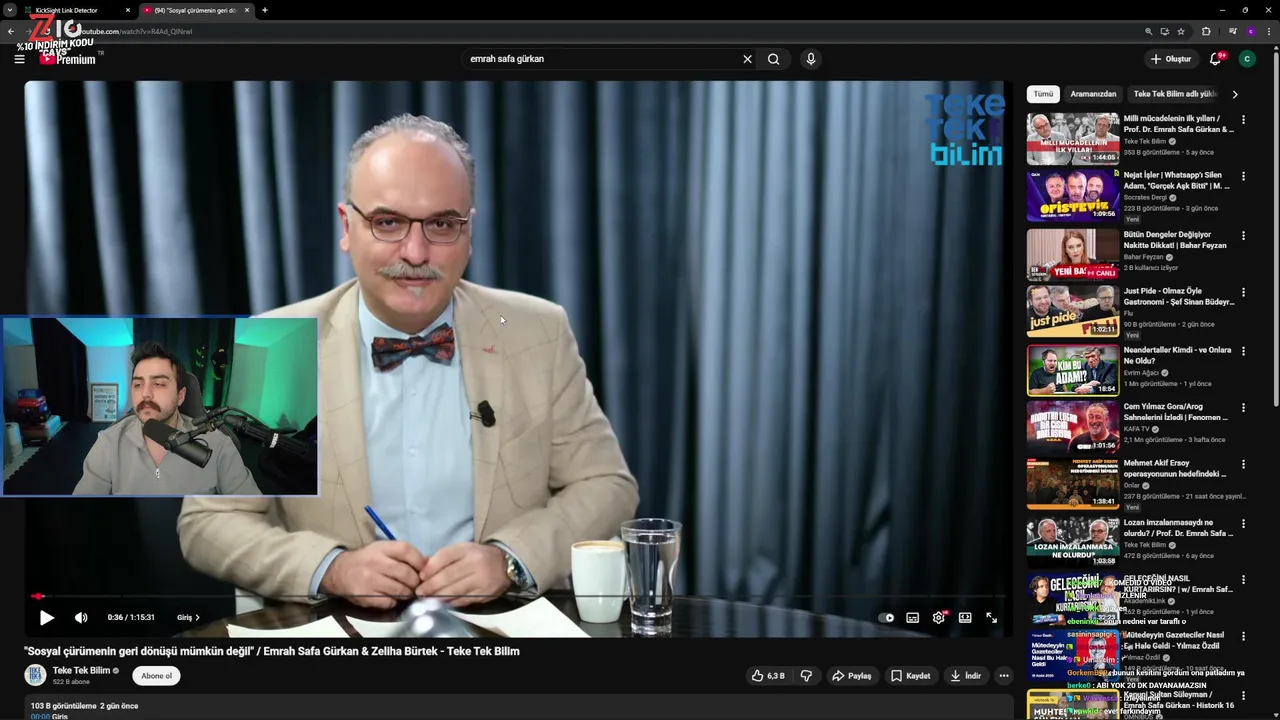1280x720 pixels.
Task: Save video with Kaydet button
Action: (911, 676)
